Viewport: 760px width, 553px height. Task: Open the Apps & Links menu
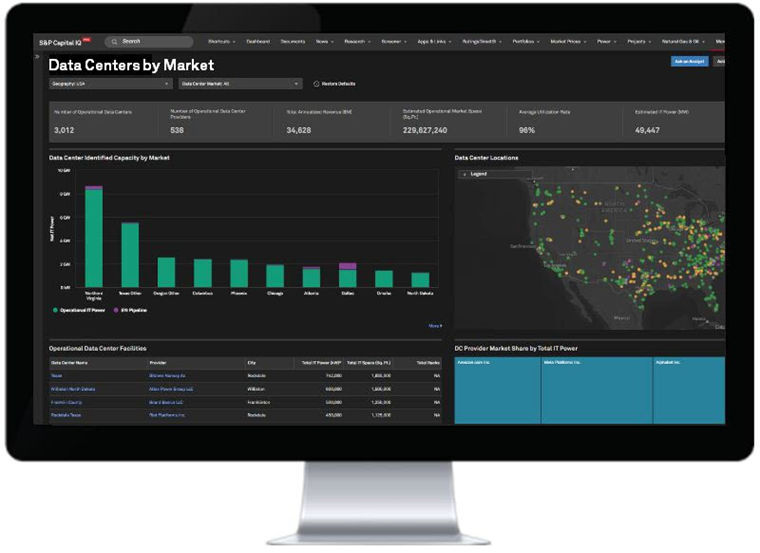(x=434, y=42)
